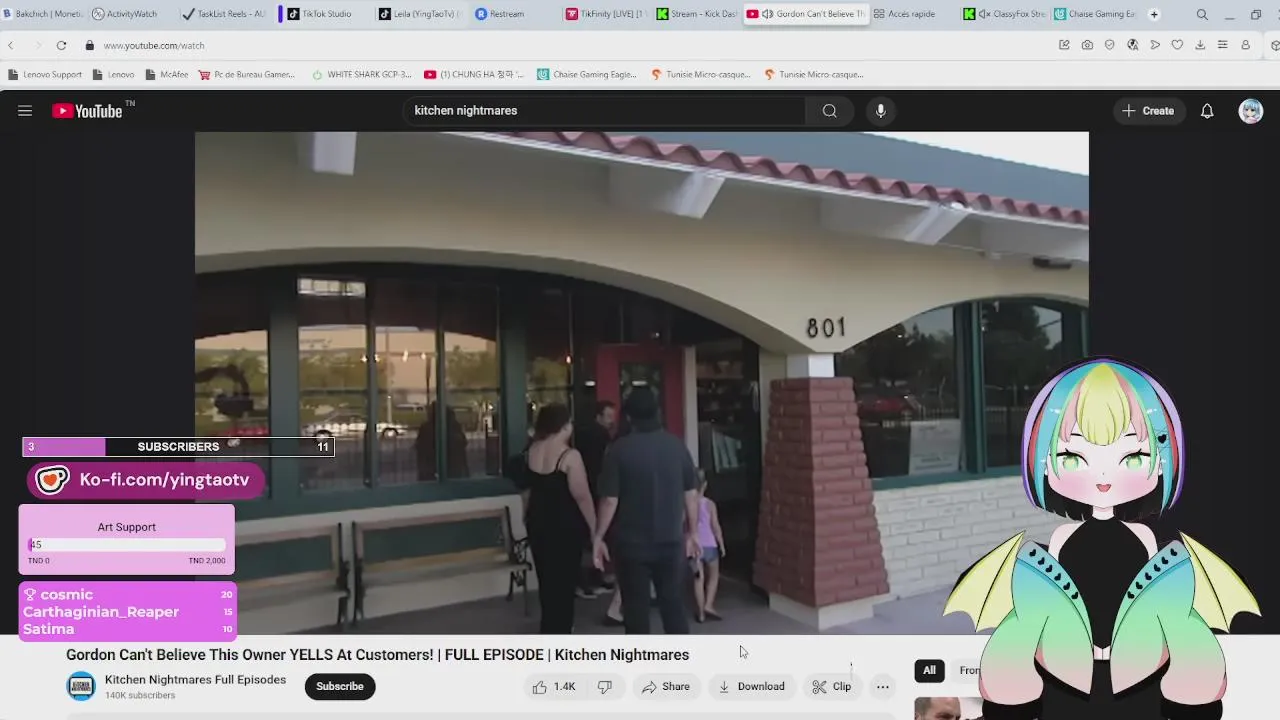
Task: Open the Create button on YouTube
Action: coord(1148,111)
